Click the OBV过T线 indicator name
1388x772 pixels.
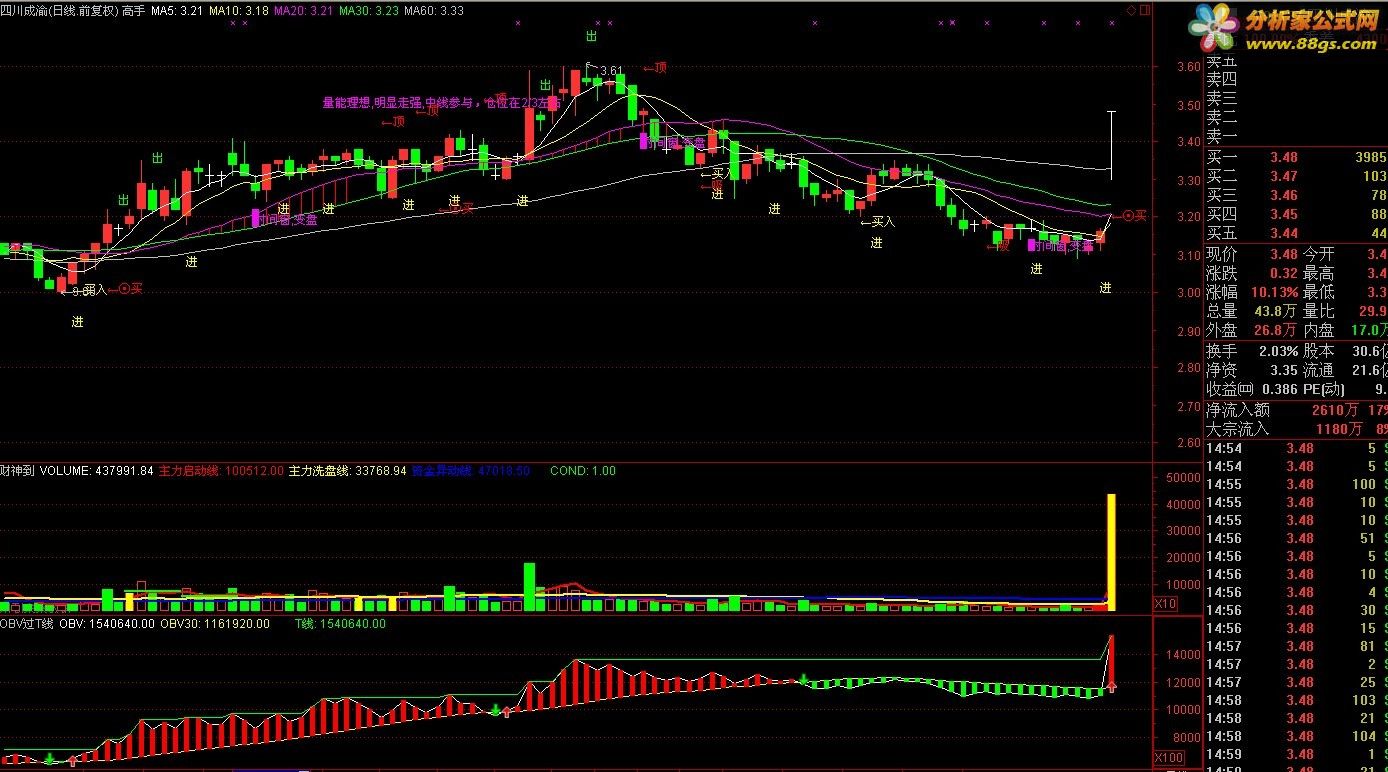(27, 623)
